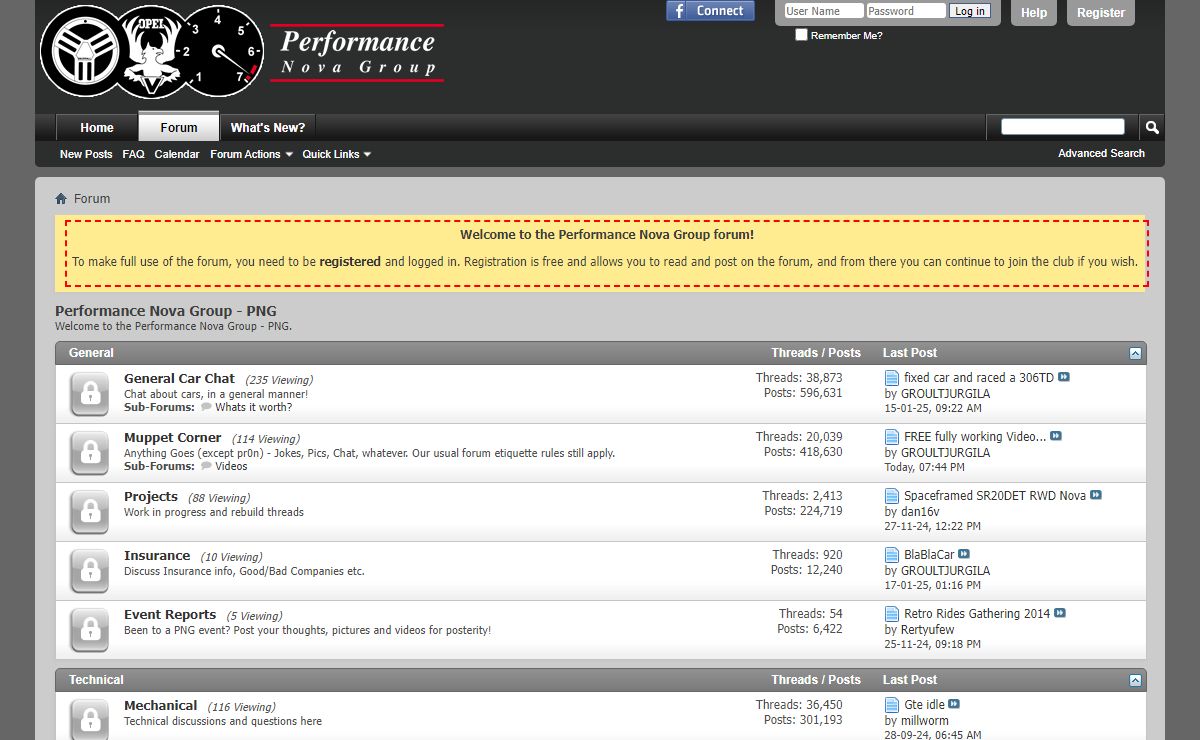The width and height of the screenshot is (1200, 740).
Task: Click post icon beside BlaBlaCar
Action: point(892,555)
